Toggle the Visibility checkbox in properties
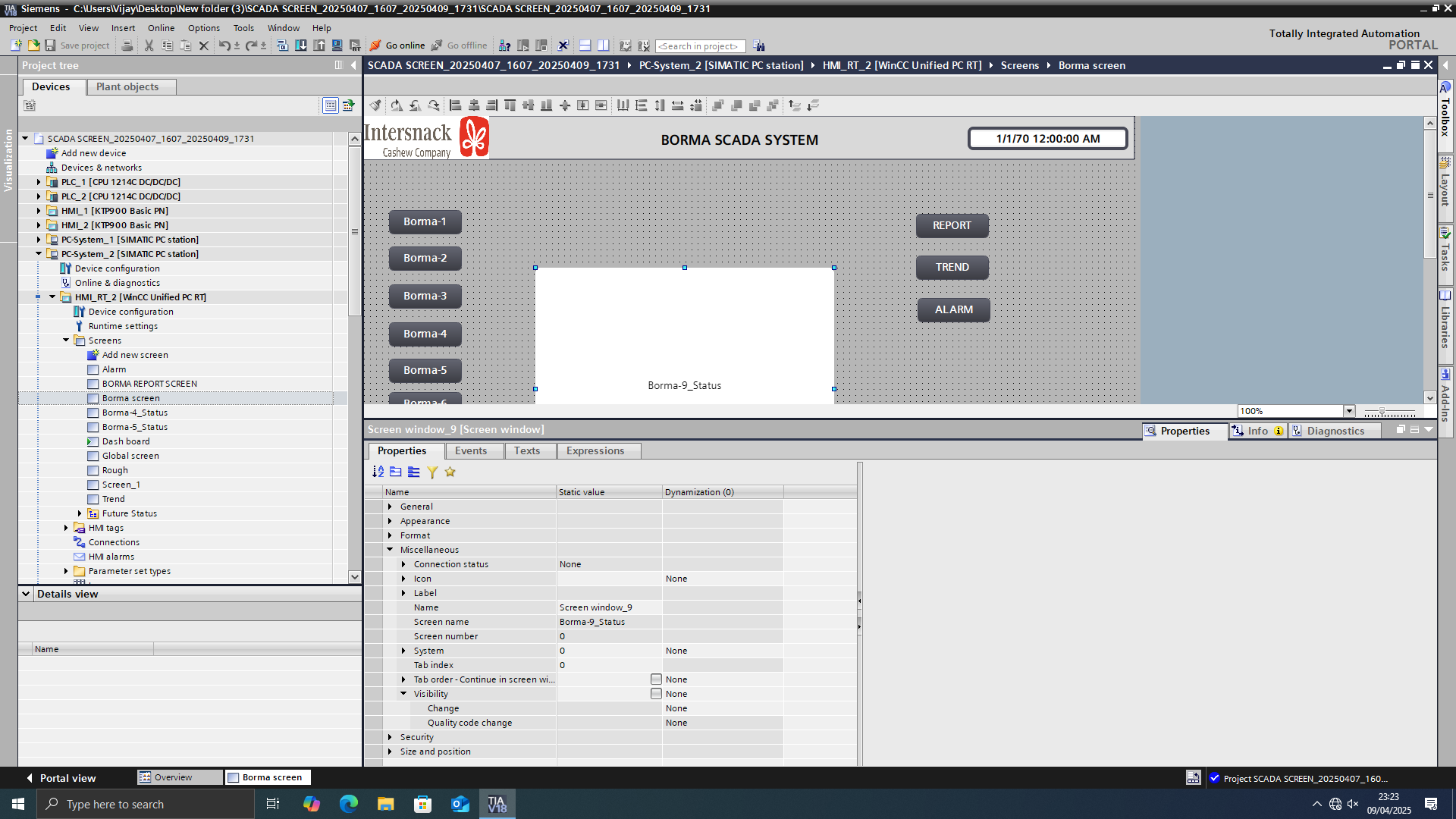This screenshot has width=1456, height=819. coord(656,694)
